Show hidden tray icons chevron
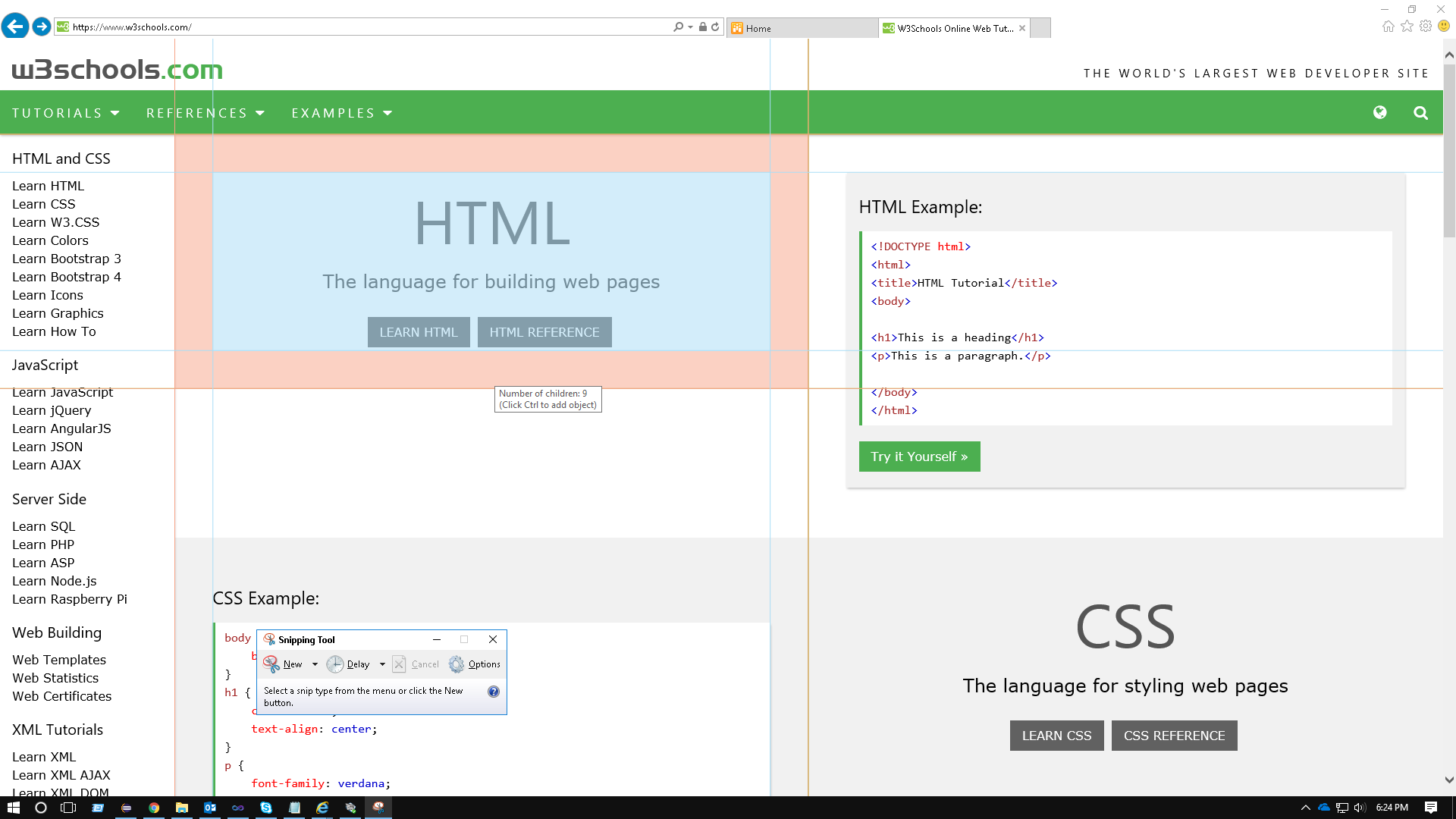 1305,808
